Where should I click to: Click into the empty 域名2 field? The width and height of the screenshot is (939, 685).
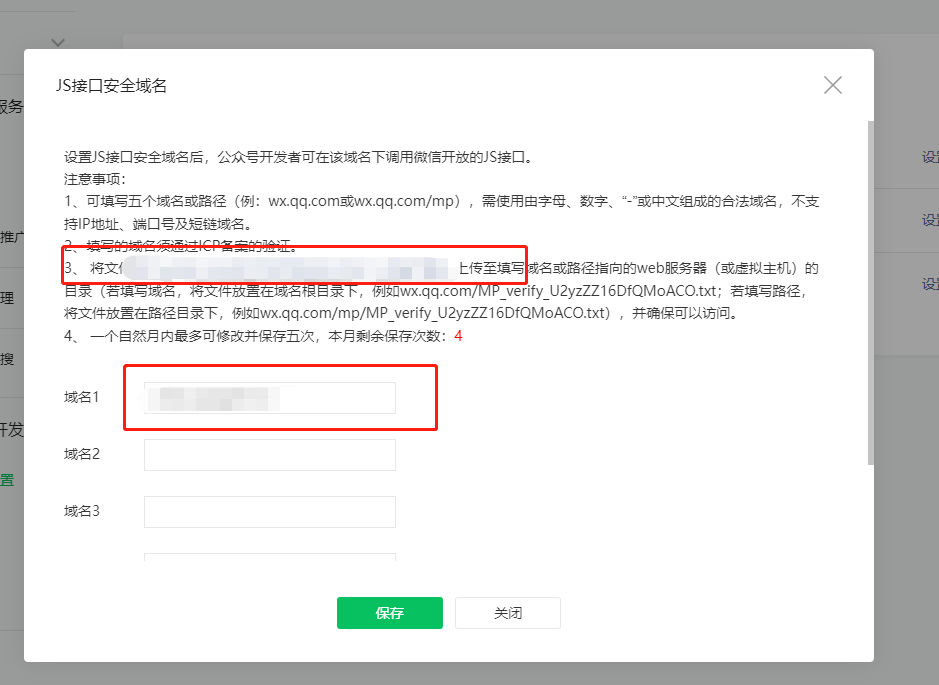270,455
